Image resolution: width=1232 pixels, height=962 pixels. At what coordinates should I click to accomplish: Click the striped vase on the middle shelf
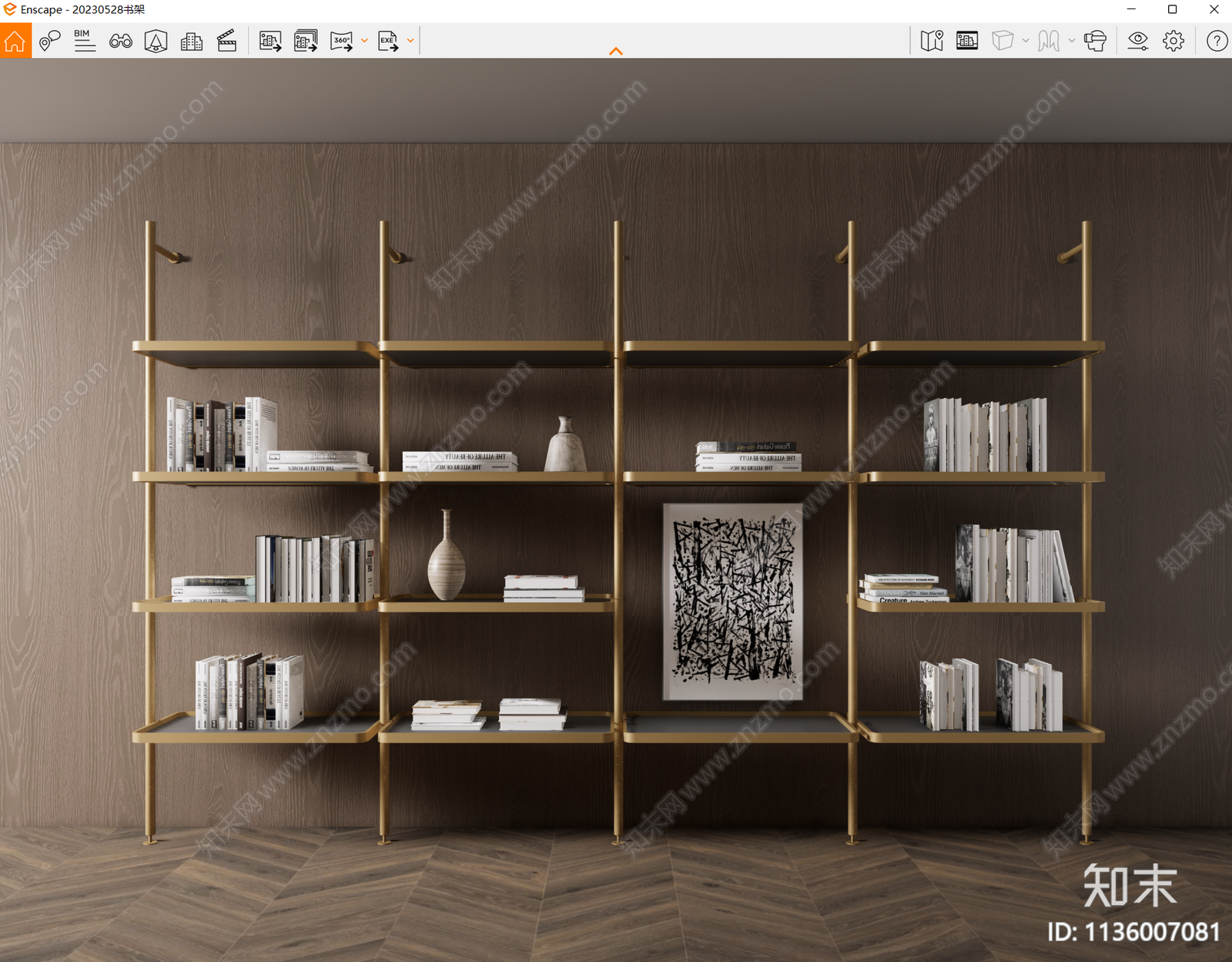pos(447,555)
